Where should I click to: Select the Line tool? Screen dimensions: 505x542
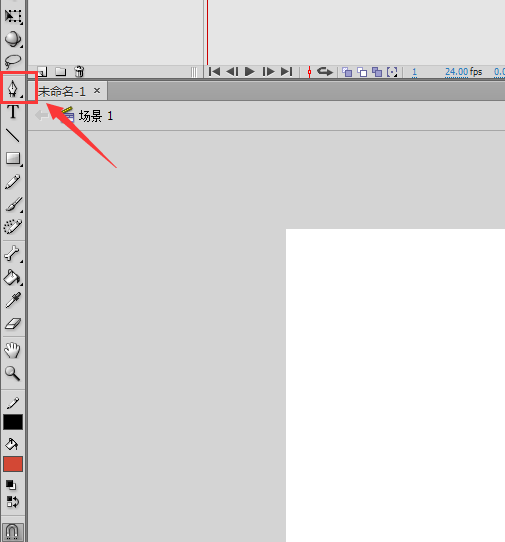[x=13, y=135]
